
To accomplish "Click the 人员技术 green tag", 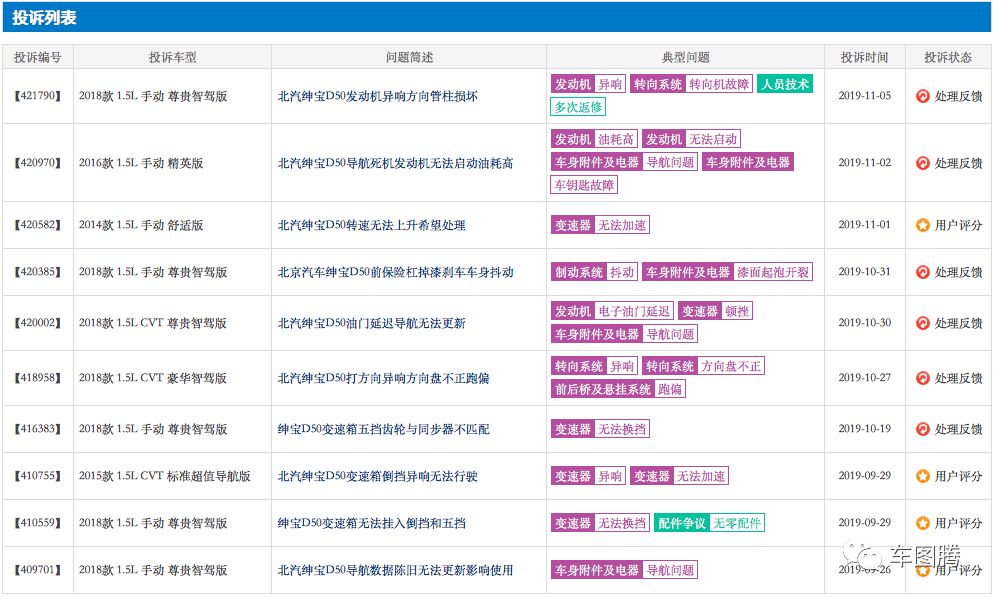I will [785, 84].
